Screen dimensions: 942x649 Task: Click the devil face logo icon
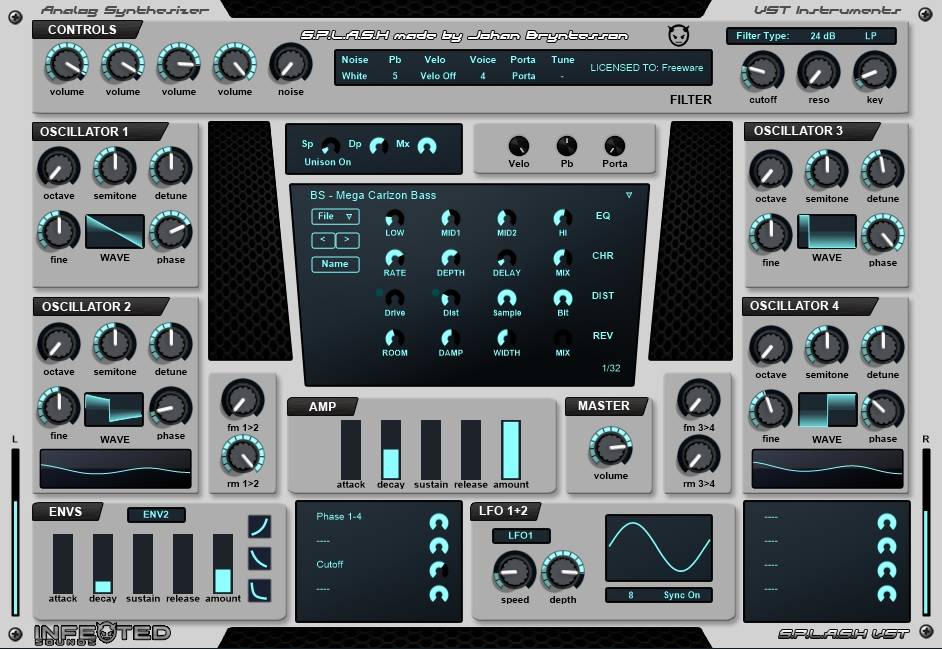point(678,36)
